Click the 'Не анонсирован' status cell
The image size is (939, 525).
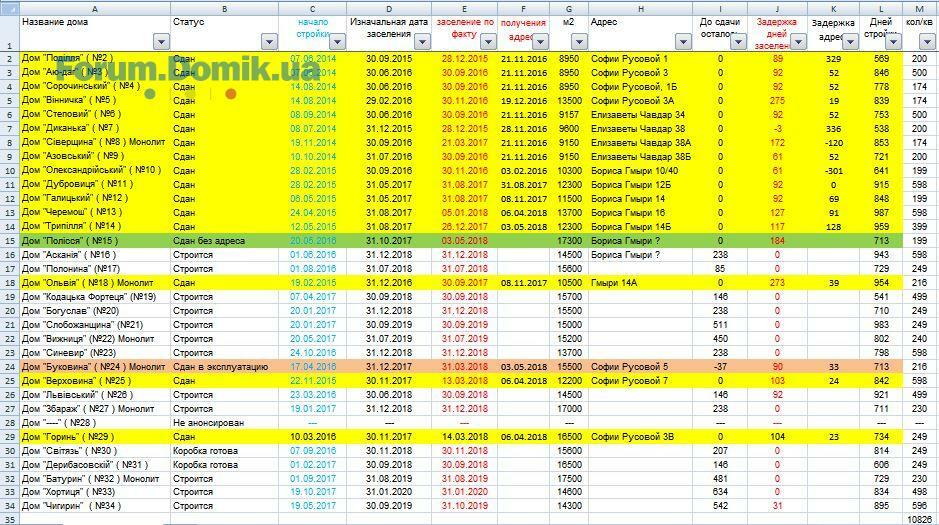[x=208, y=423]
